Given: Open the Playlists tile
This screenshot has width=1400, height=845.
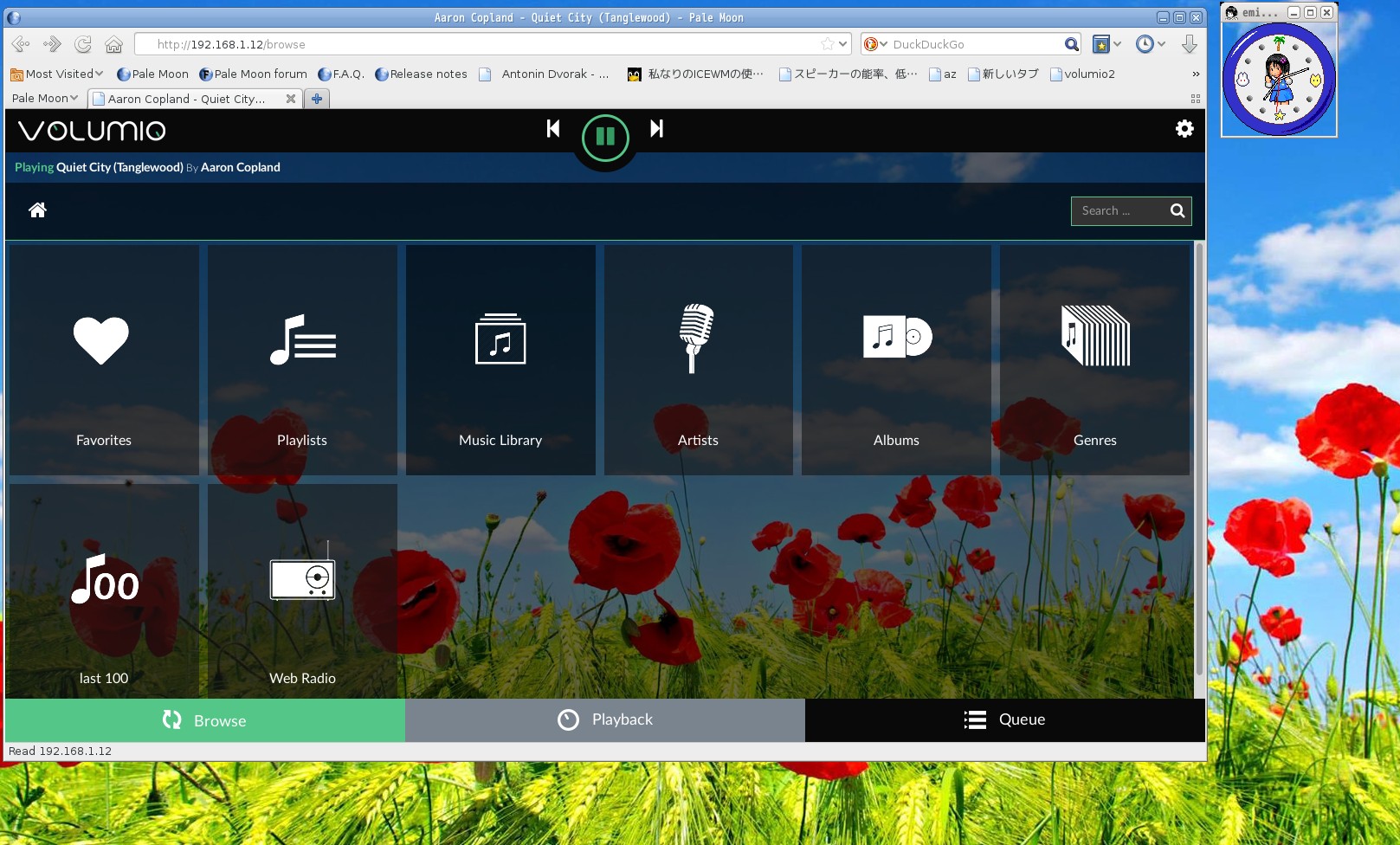Looking at the screenshot, I should [302, 360].
